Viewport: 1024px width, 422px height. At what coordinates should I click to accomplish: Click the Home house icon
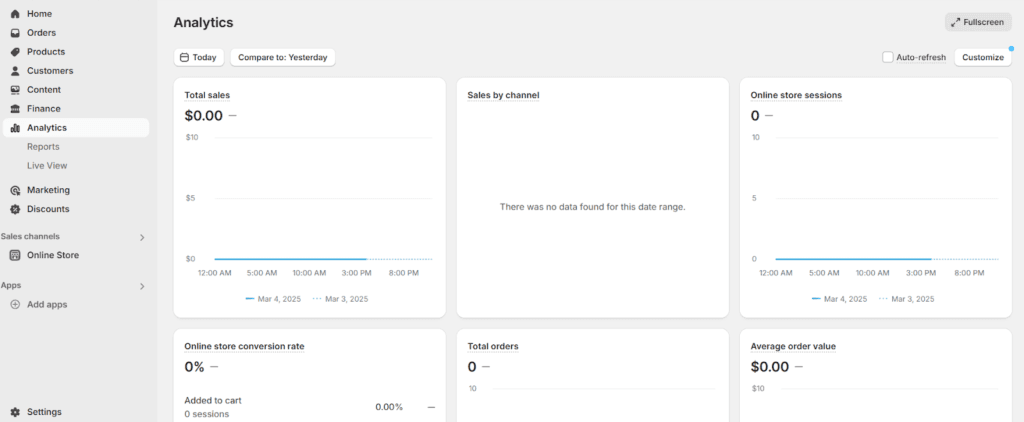(15, 14)
